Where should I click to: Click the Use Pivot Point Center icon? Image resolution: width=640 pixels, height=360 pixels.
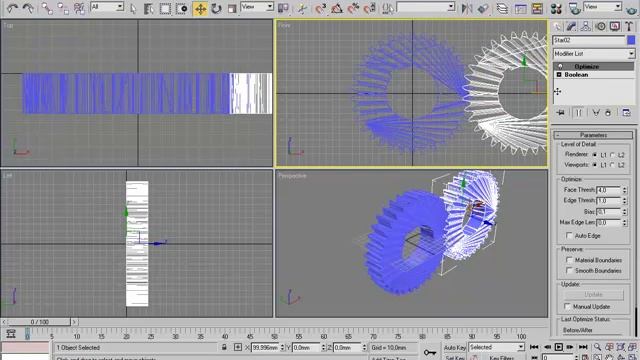point(283,8)
